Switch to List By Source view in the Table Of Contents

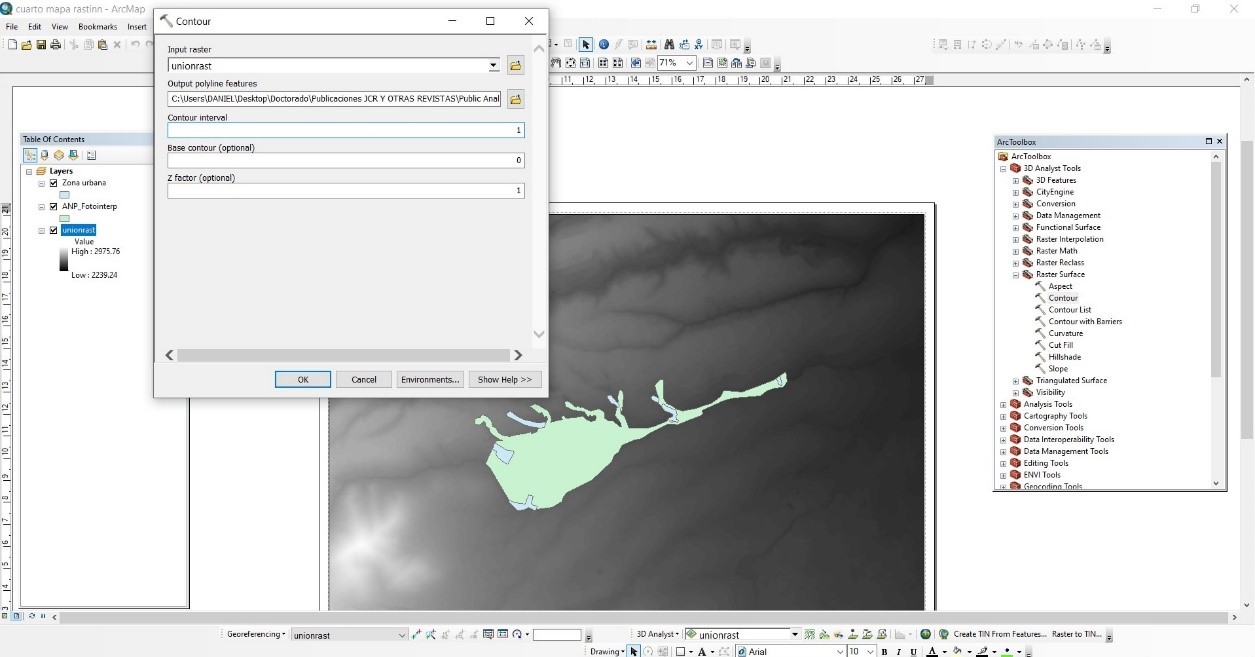tap(44, 155)
